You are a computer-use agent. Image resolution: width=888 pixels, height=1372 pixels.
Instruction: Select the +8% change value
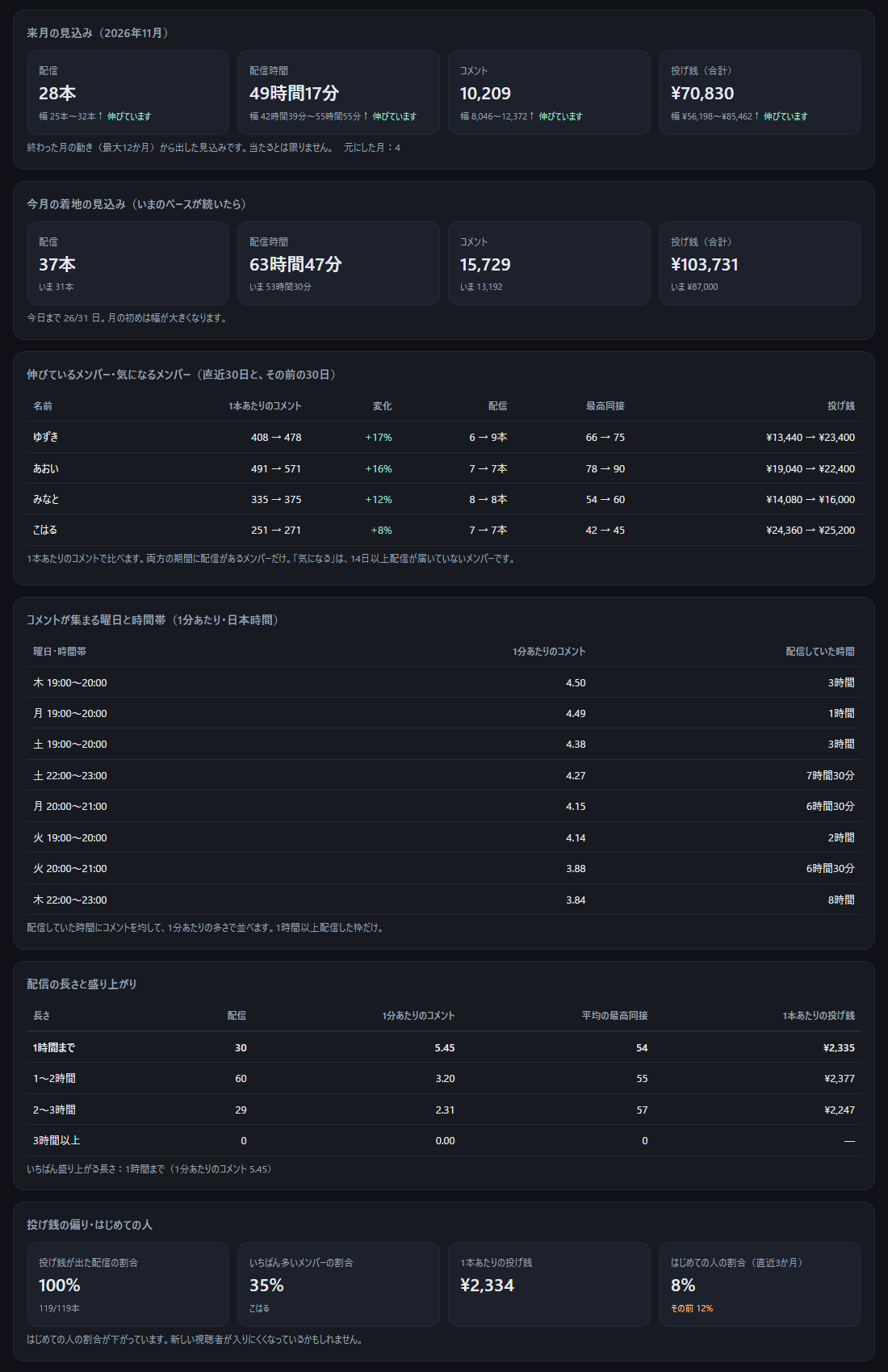point(381,530)
